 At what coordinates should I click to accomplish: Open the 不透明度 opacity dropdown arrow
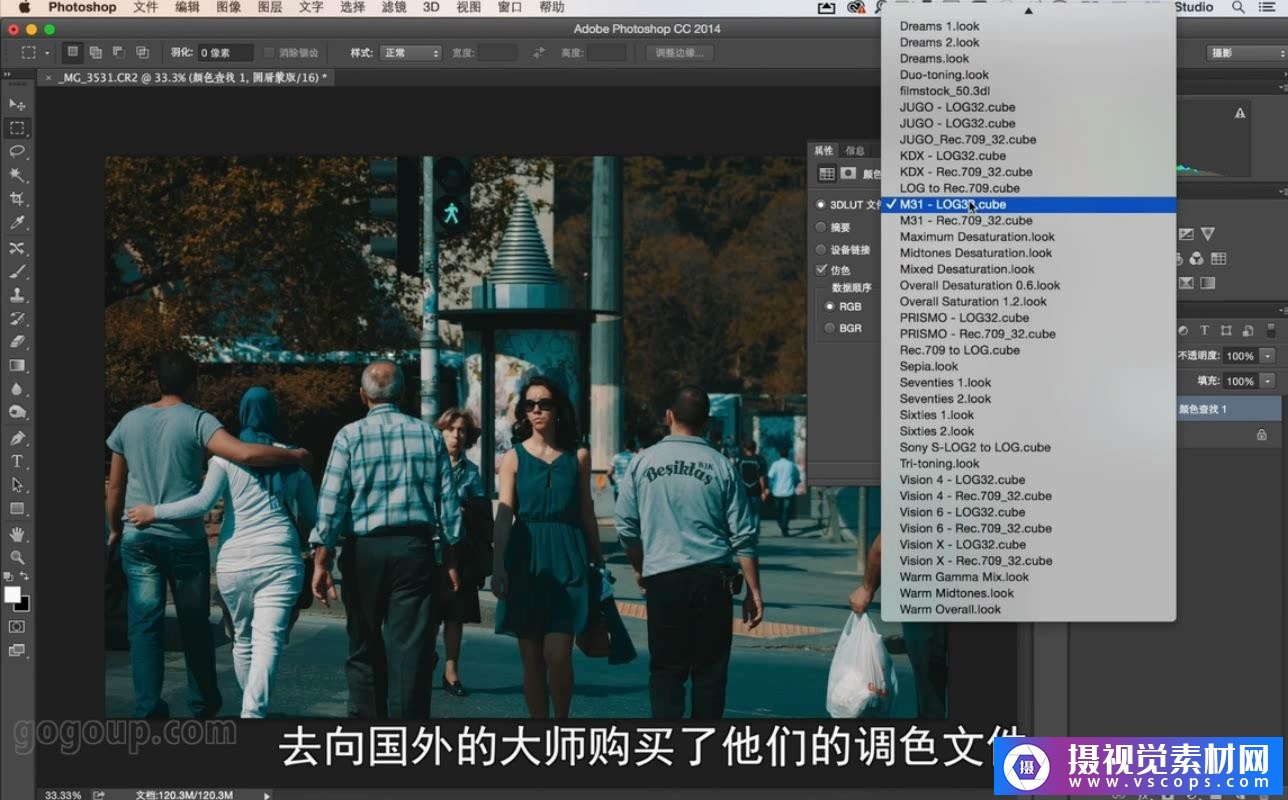coord(1268,356)
